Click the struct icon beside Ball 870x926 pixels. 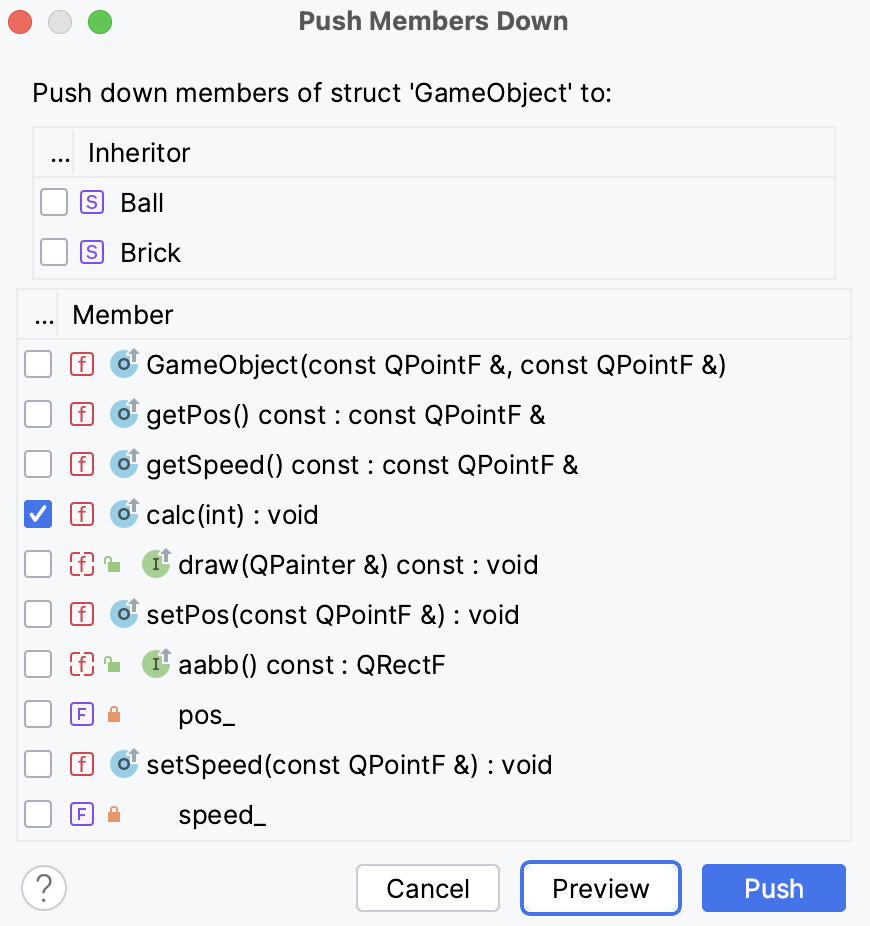[92, 202]
